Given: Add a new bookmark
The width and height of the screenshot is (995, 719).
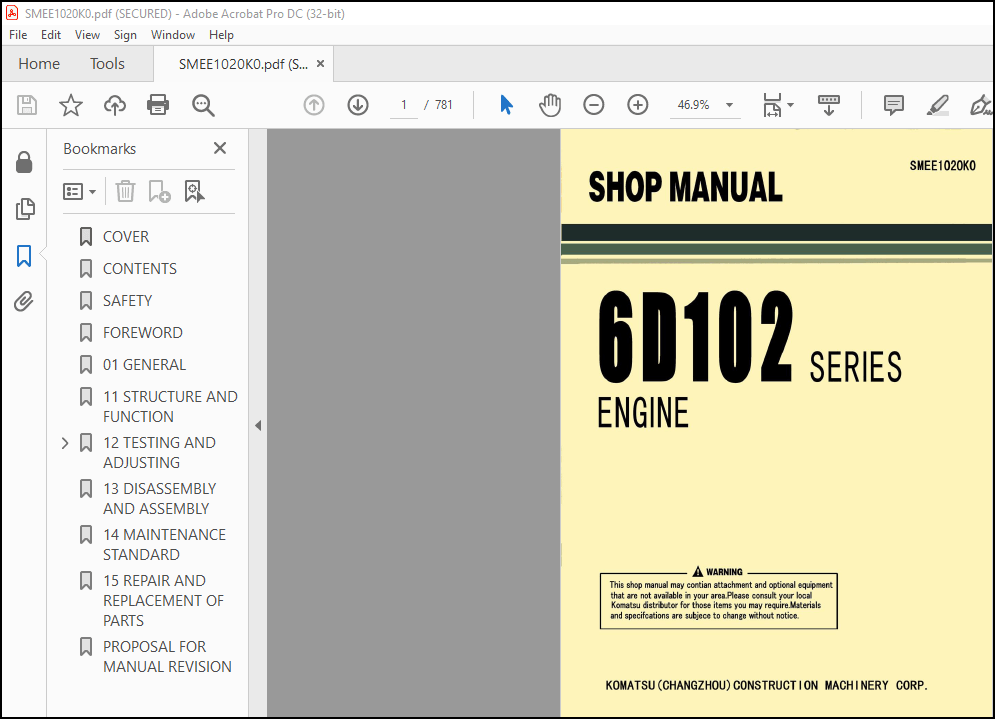Looking at the screenshot, I should tap(159, 191).
